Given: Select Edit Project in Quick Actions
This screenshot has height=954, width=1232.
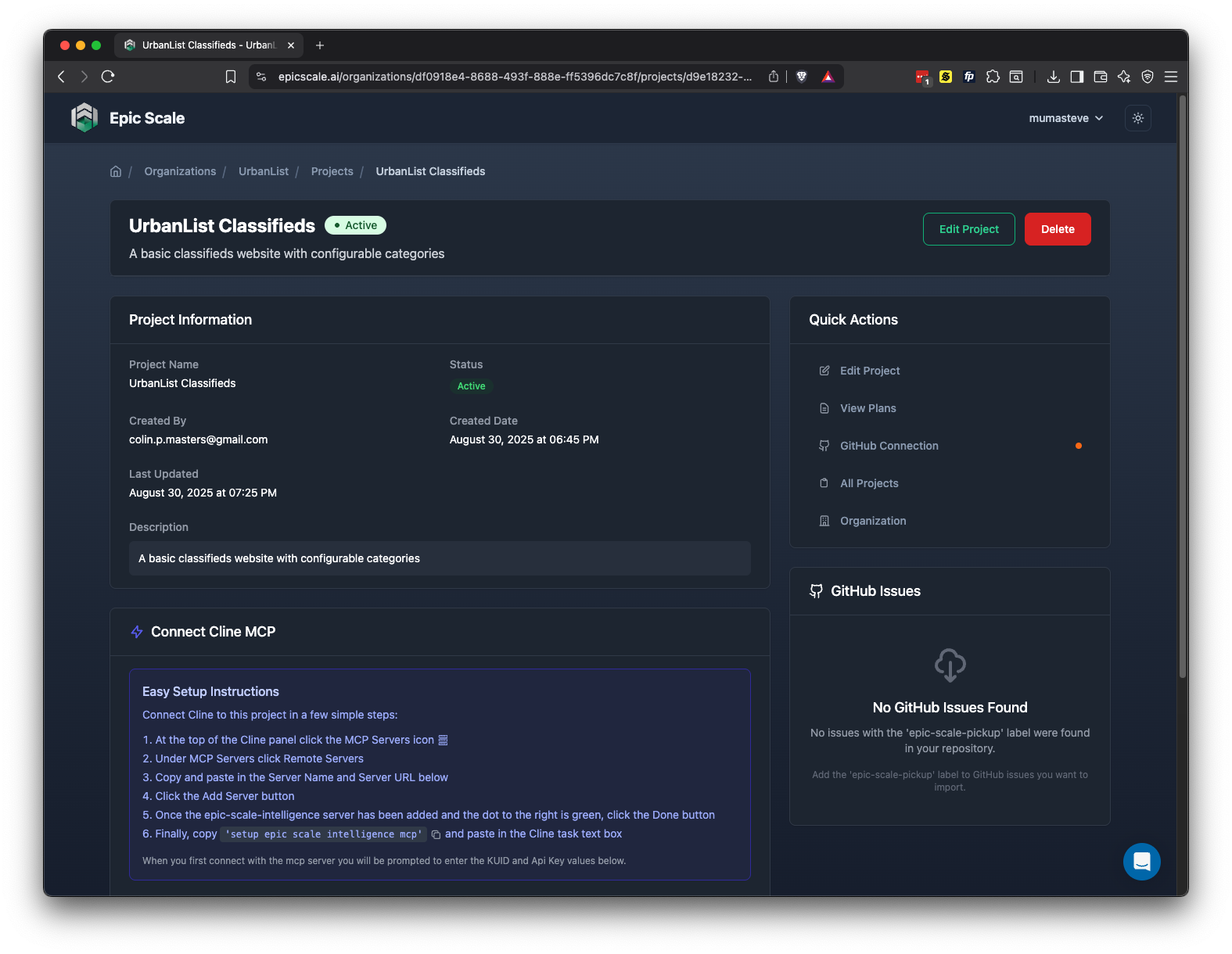Looking at the screenshot, I should pos(950,371).
